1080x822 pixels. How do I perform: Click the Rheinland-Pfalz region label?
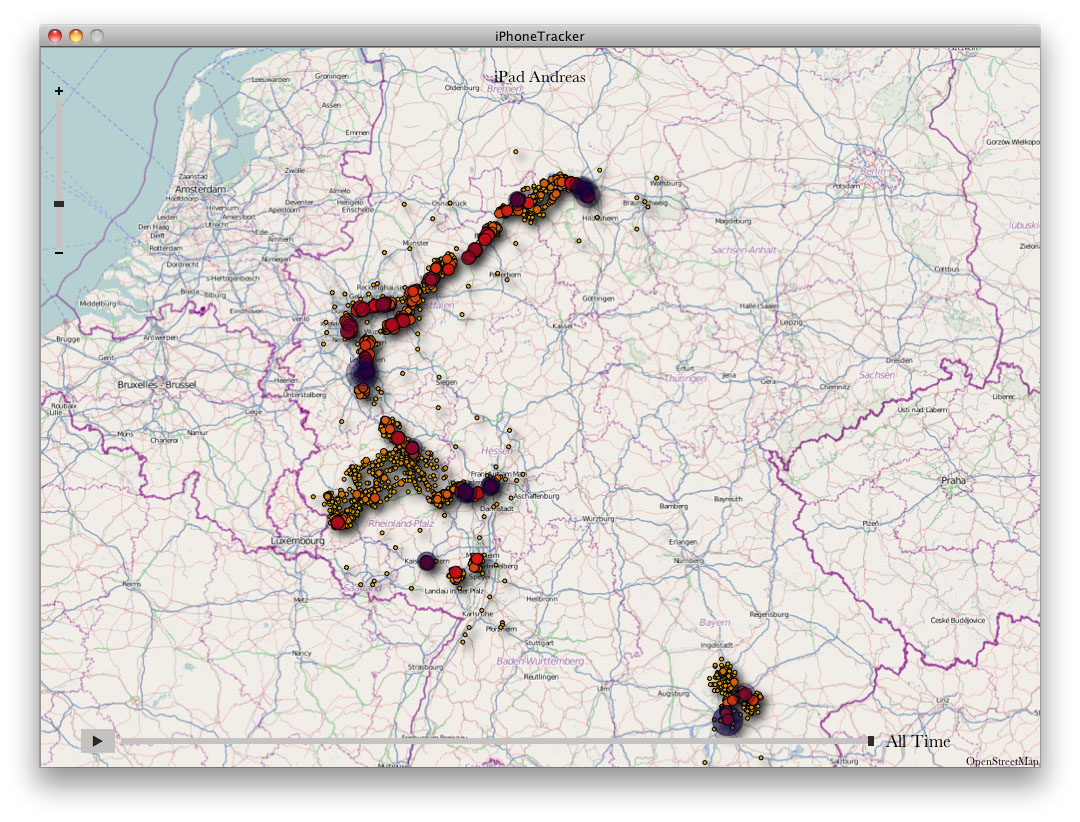point(401,524)
